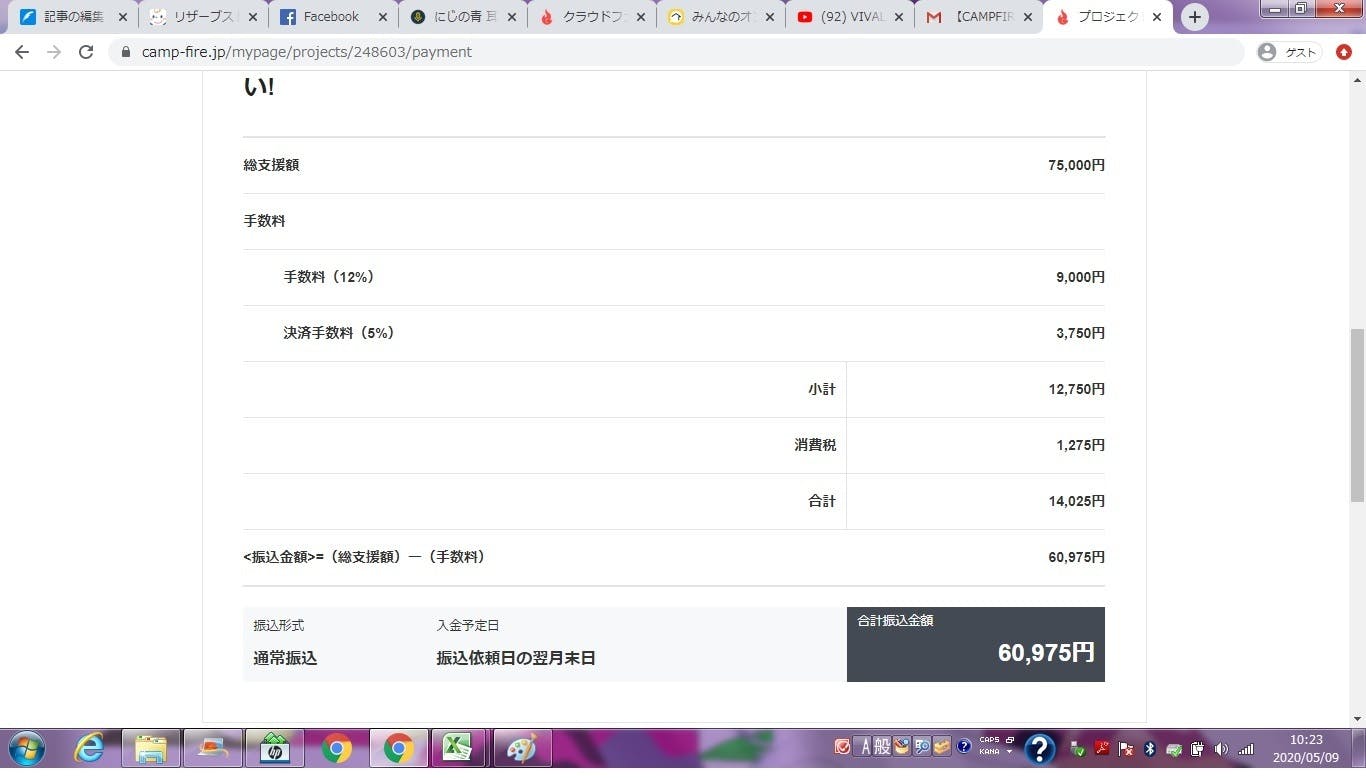Click the red Chrome update icon
Viewport: 1366px width, 778px height.
click(x=1343, y=52)
